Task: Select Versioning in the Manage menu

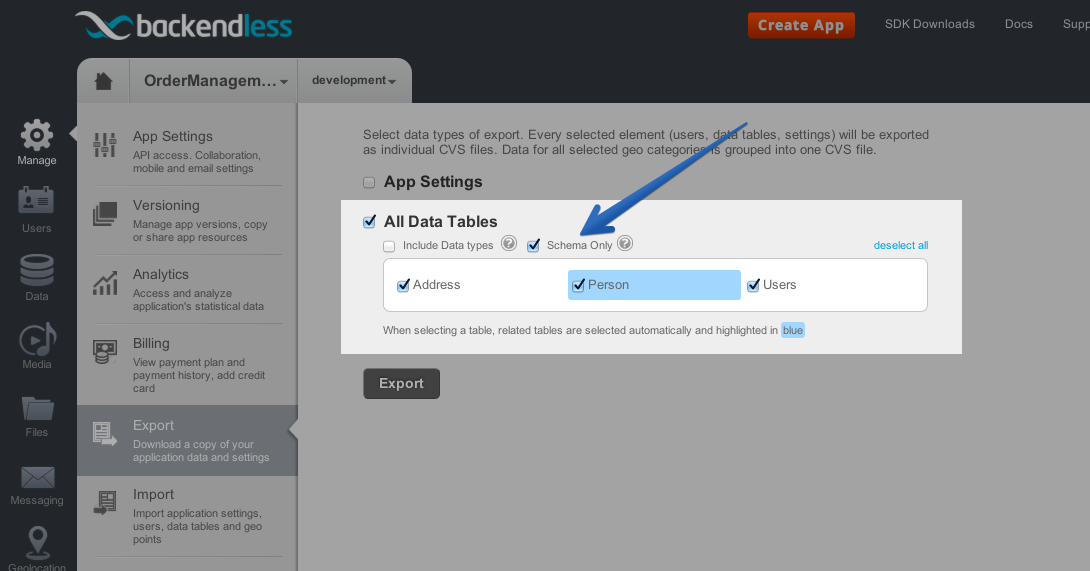Action: pos(188,220)
